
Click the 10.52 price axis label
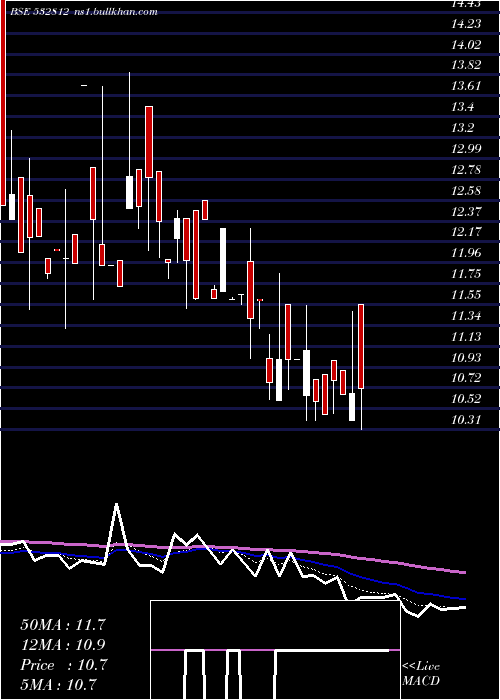pos(466,399)
